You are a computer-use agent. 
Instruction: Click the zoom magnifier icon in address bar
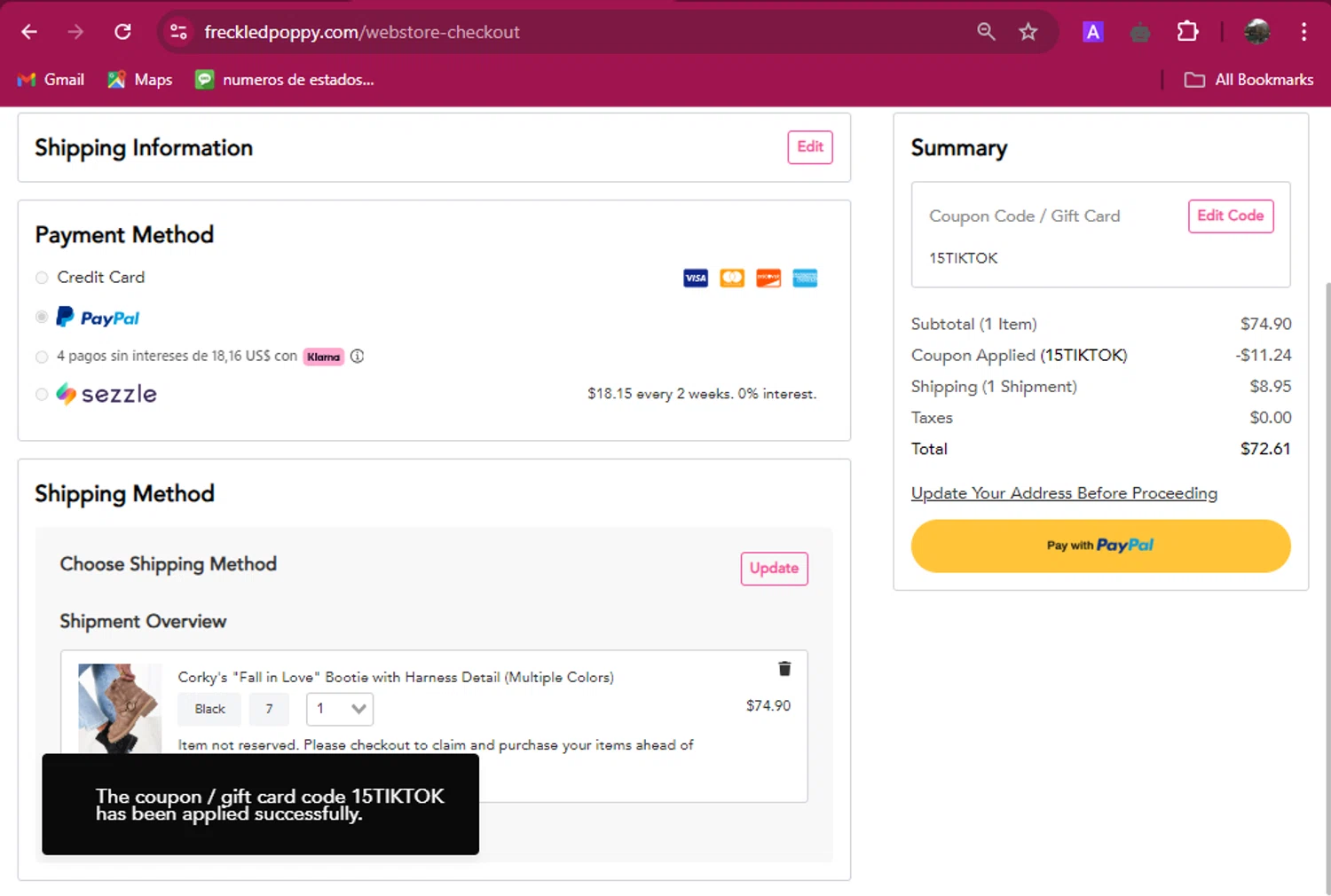(986, 32)
